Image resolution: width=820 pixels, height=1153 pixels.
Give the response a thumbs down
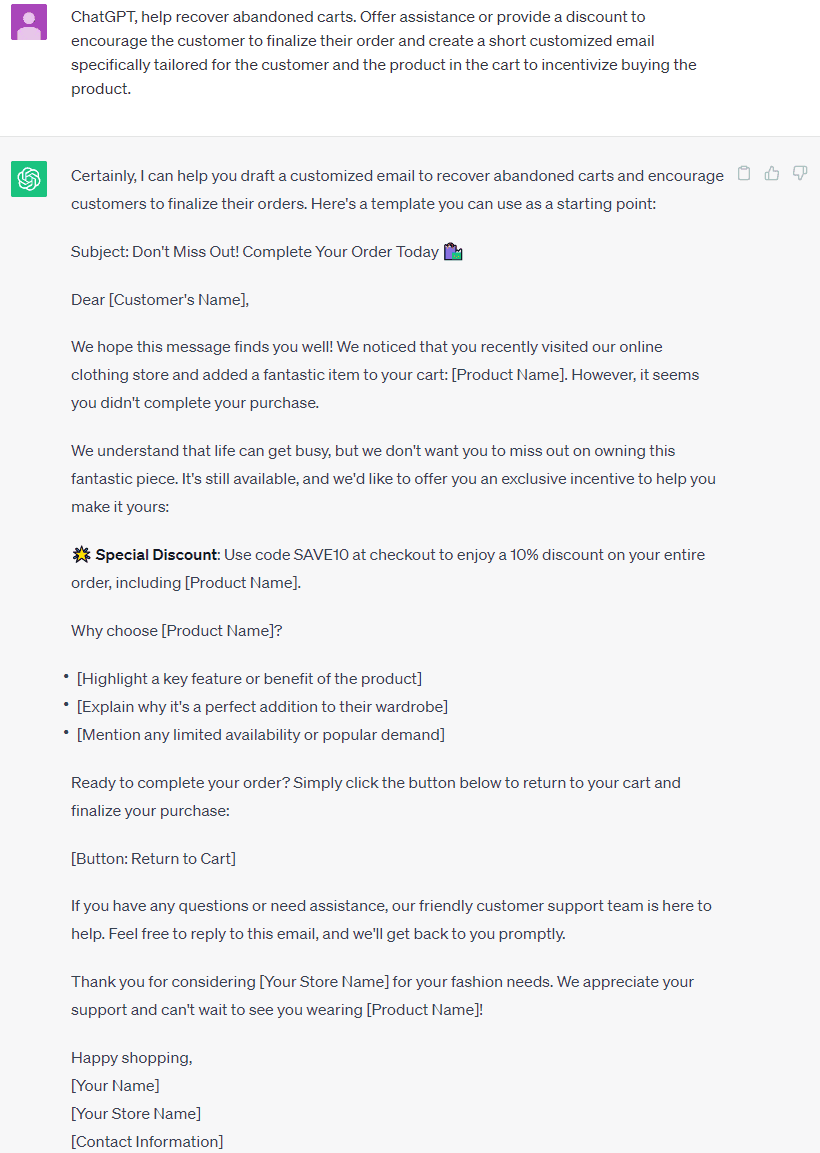799,173
